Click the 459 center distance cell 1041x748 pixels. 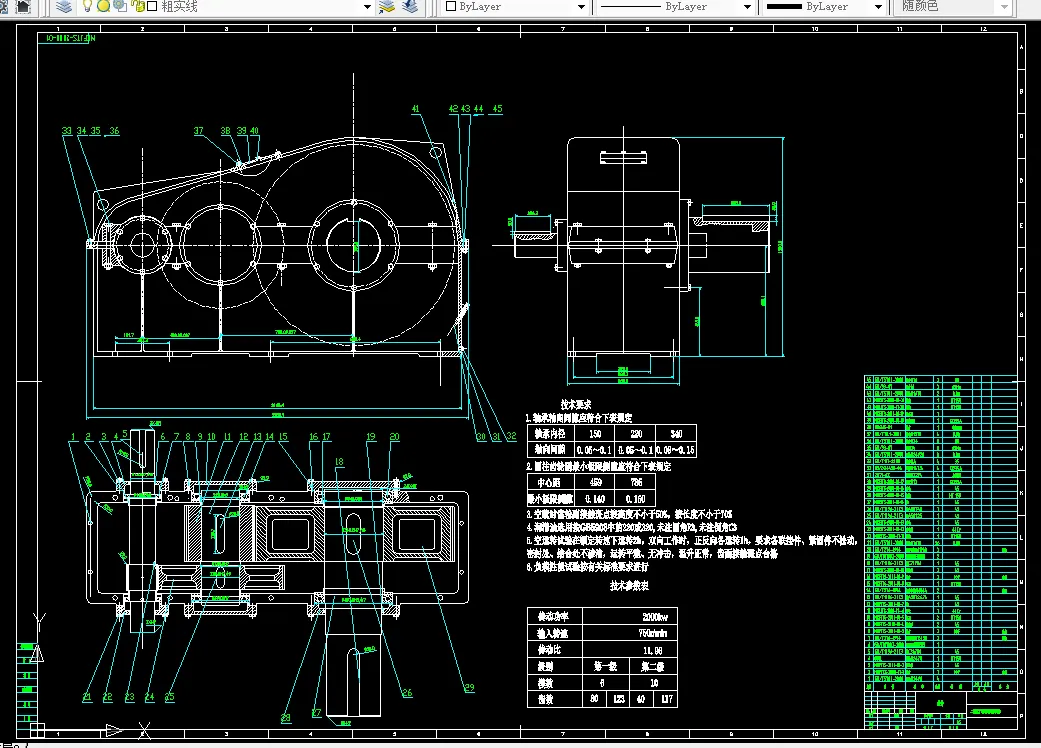pos(595,483)
